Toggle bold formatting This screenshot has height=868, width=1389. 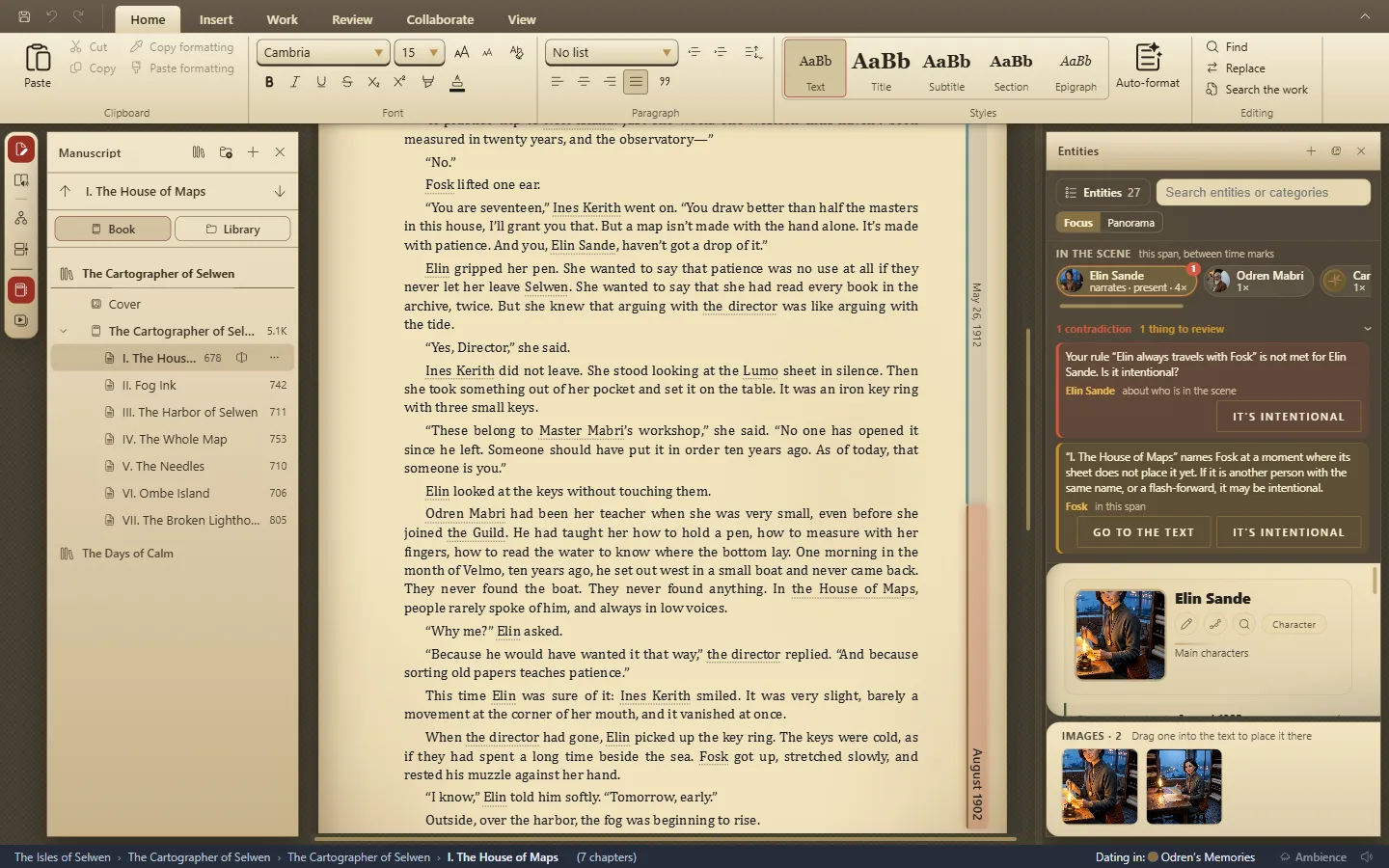pos(269,82)
